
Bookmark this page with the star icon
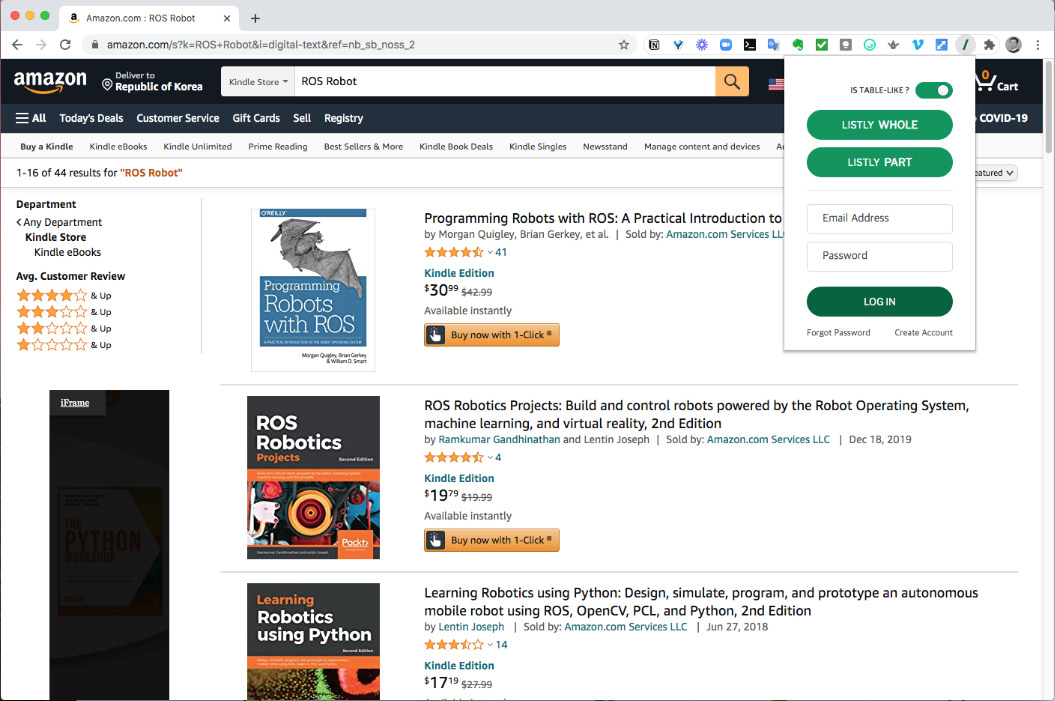coord(624,45)
